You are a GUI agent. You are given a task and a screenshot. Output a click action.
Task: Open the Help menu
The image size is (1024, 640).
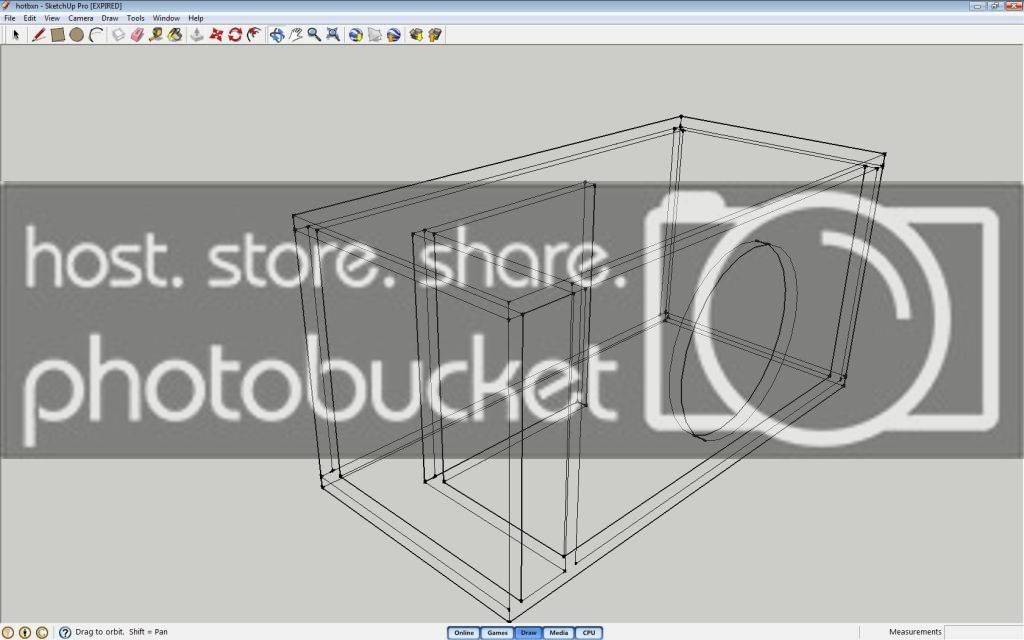tap(196, 18)
